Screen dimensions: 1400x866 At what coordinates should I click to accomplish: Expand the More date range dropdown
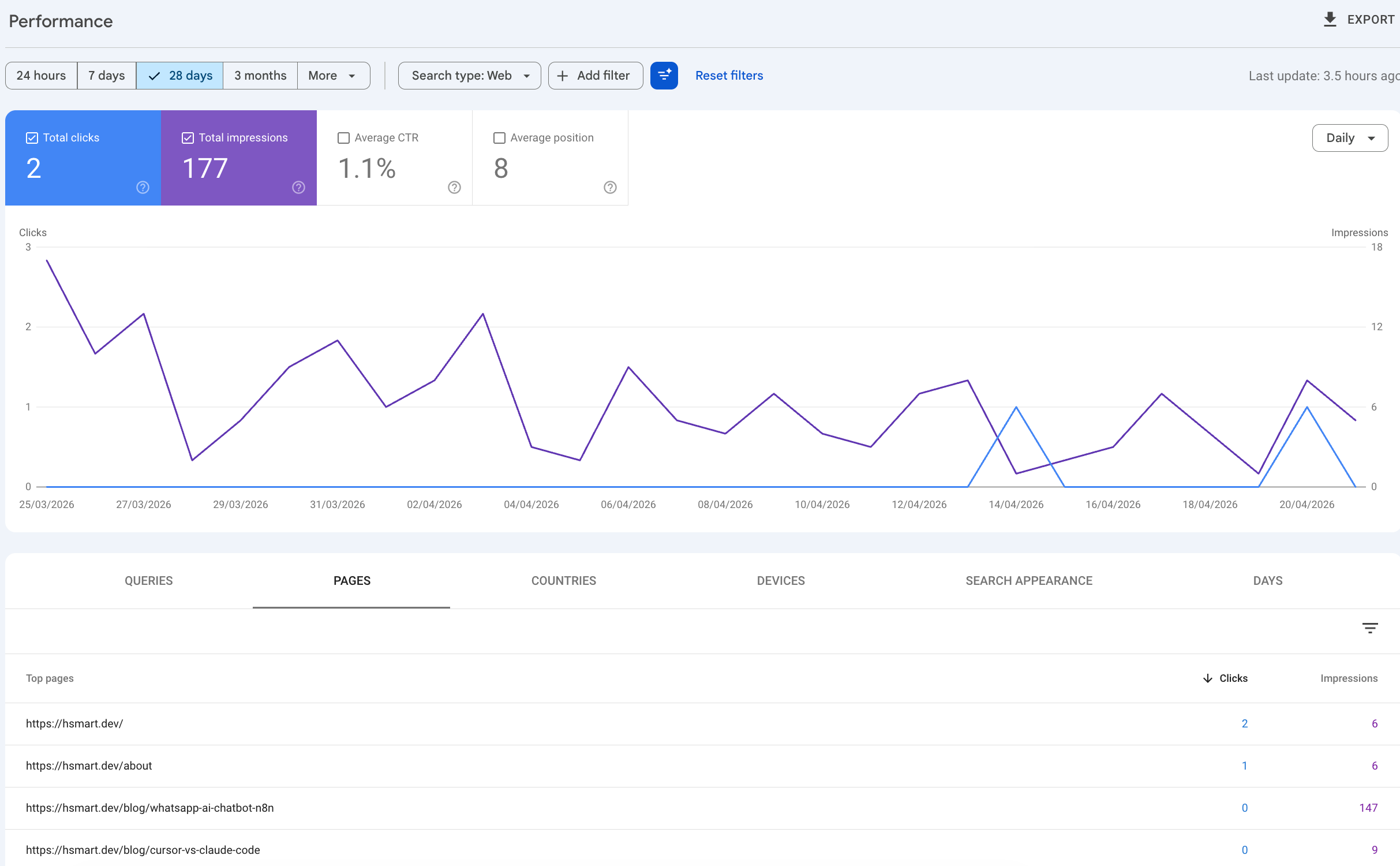333,75
